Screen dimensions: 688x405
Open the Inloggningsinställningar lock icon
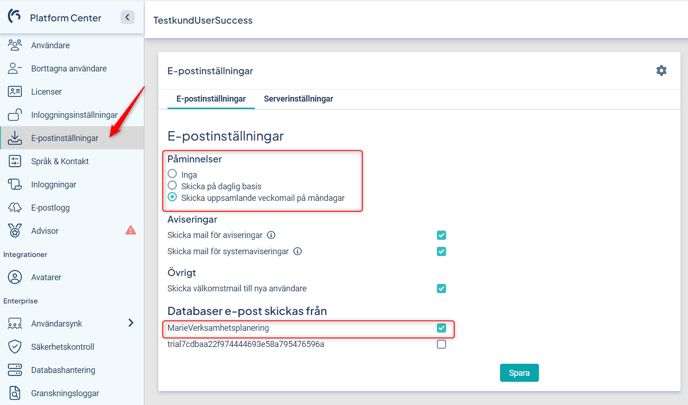[14, 115]
